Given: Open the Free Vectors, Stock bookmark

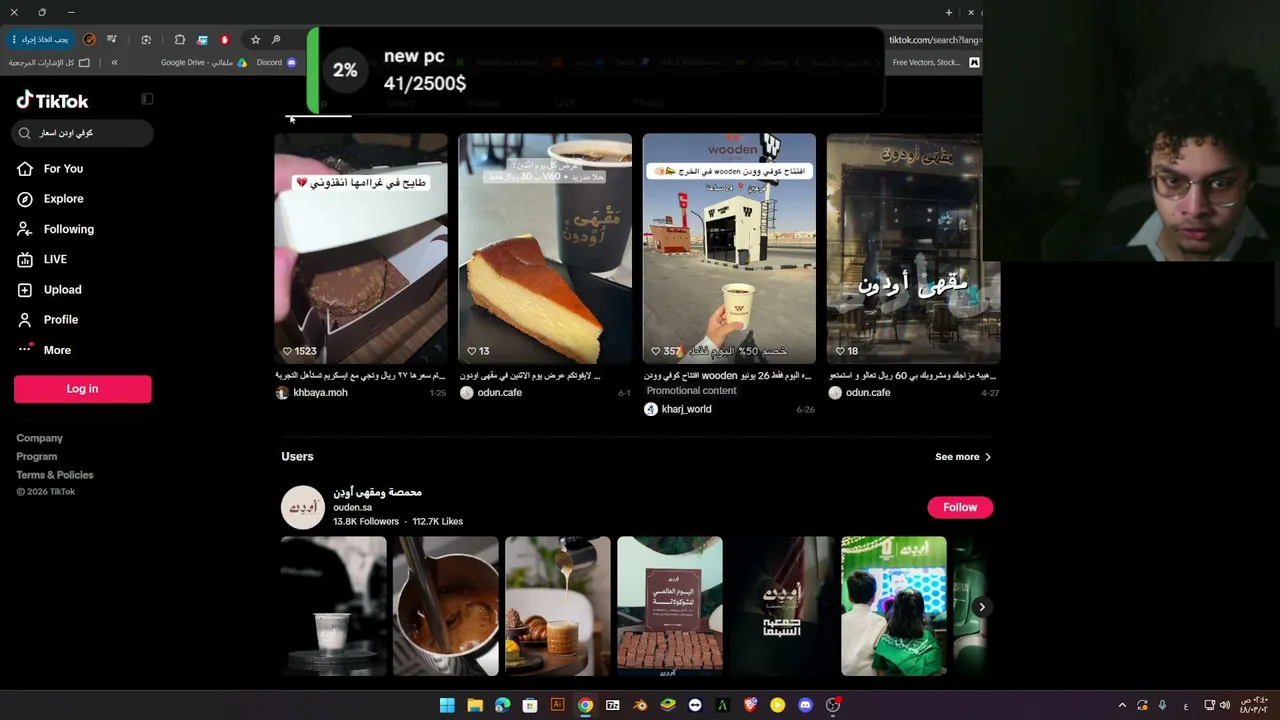Looking at the screenshot, I should (x=936, y=63).
